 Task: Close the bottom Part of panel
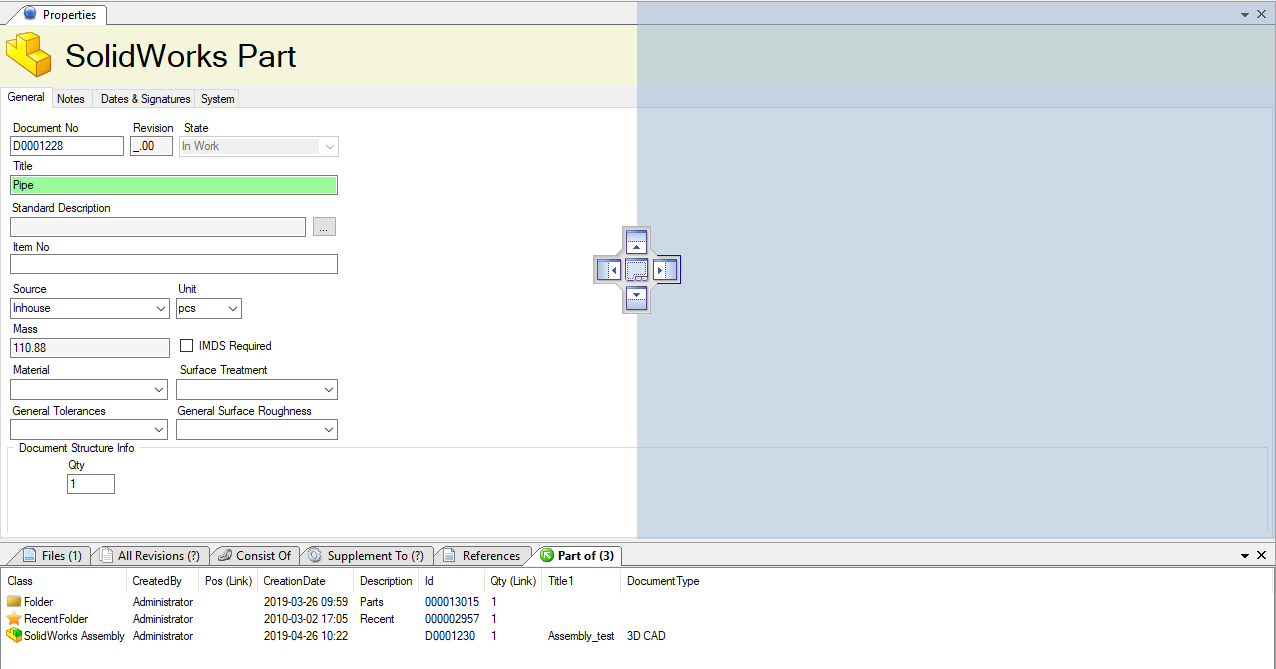click(1262, 555)
